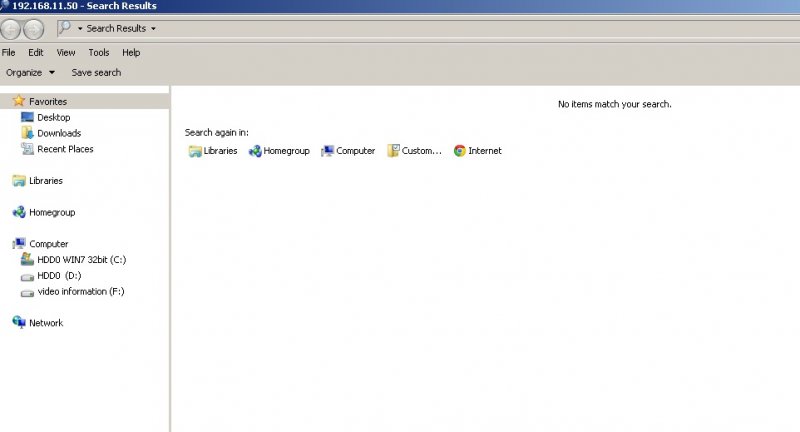Select Libraries label in navigation pane
The width and height of the screenshot is (800, 432).
click(x=46, y=181)
